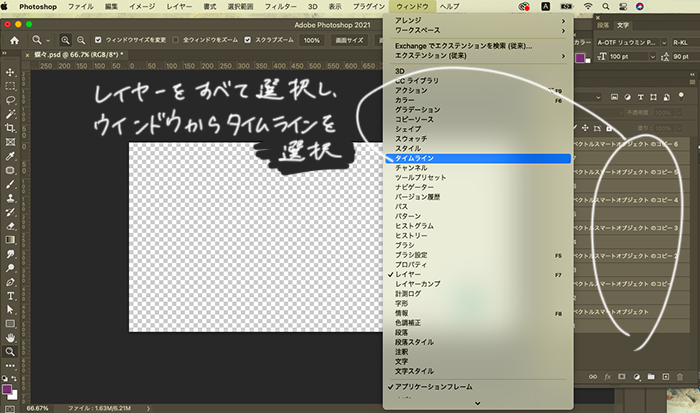Click the link layers icon
The height and width of the screenshot is (413, 700).
pyautogui.click(x=593, y=377)
